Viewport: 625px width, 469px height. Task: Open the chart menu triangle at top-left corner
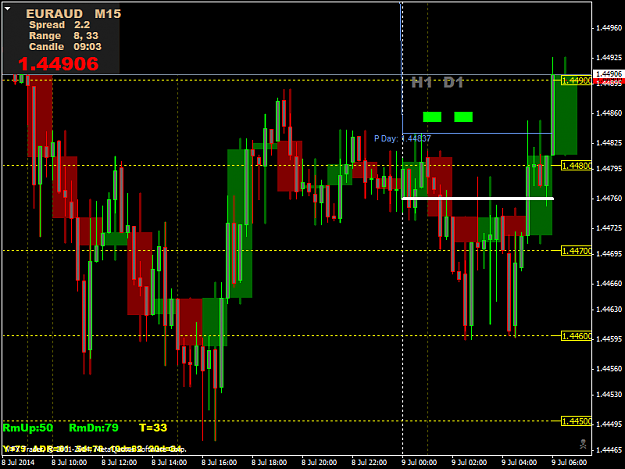pyautogui.click(x=7, y=8)
